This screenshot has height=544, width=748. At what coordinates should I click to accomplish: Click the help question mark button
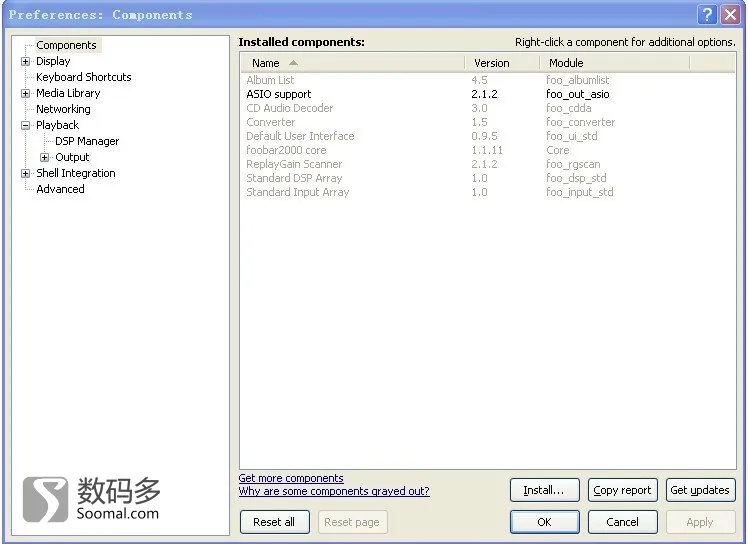point(707,15)
